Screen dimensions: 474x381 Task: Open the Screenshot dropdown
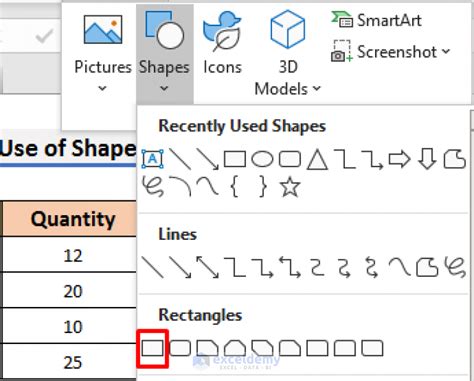[x=390, y=52]
